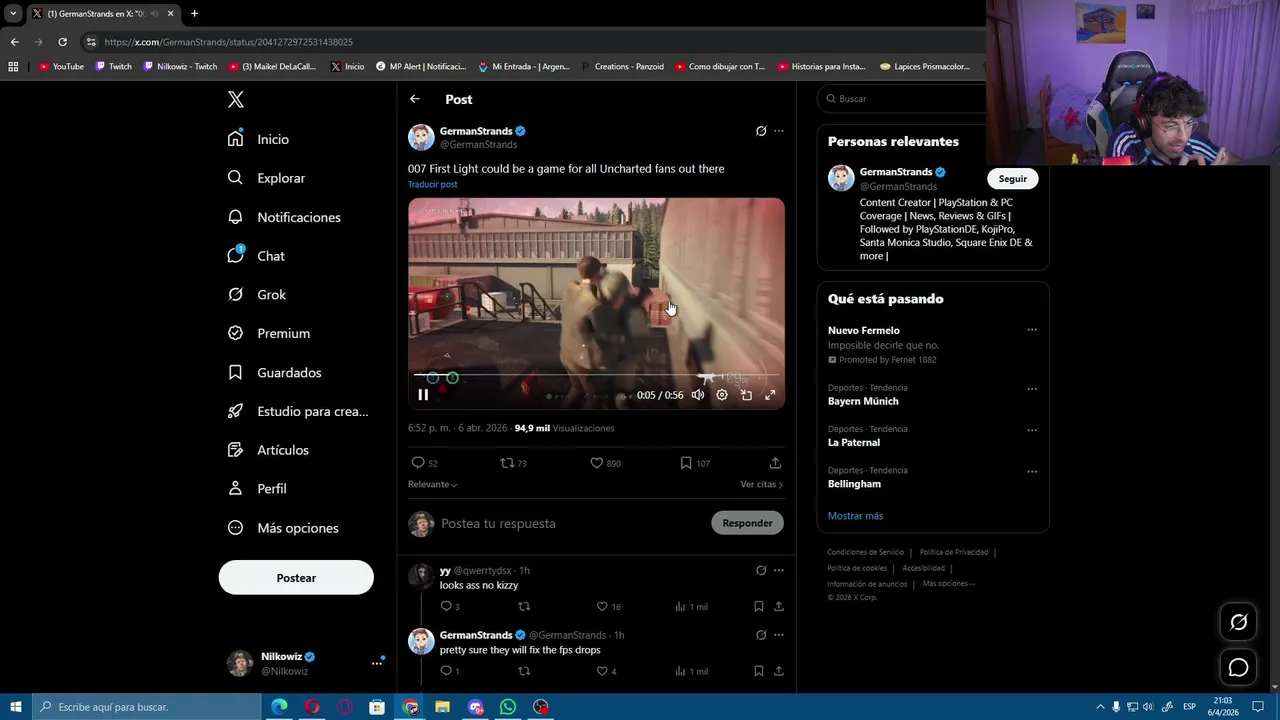Go to Inicio in sidebar
This screenshot has width=1280, height=720.
tap(258, 139)
